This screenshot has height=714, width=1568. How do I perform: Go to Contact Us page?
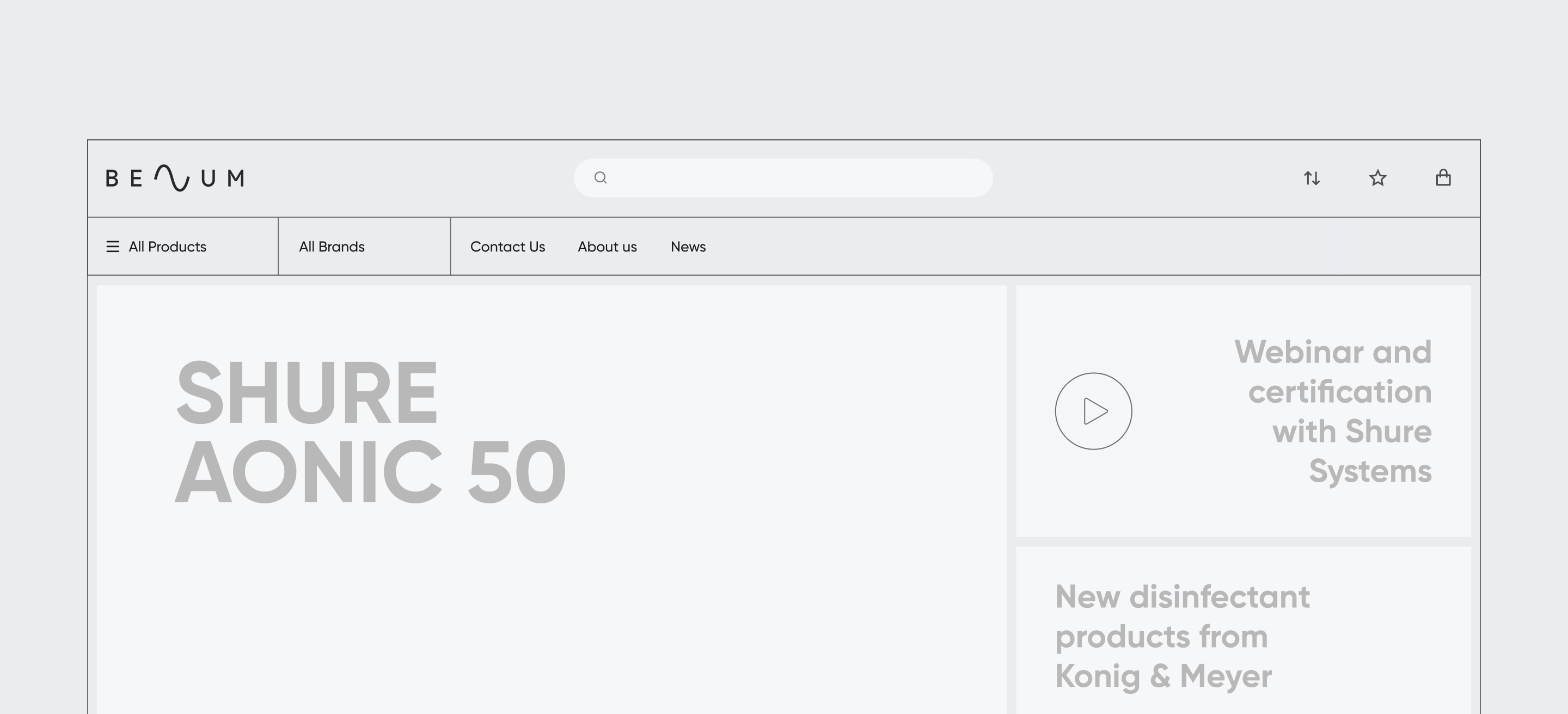[x=507, y=247]
